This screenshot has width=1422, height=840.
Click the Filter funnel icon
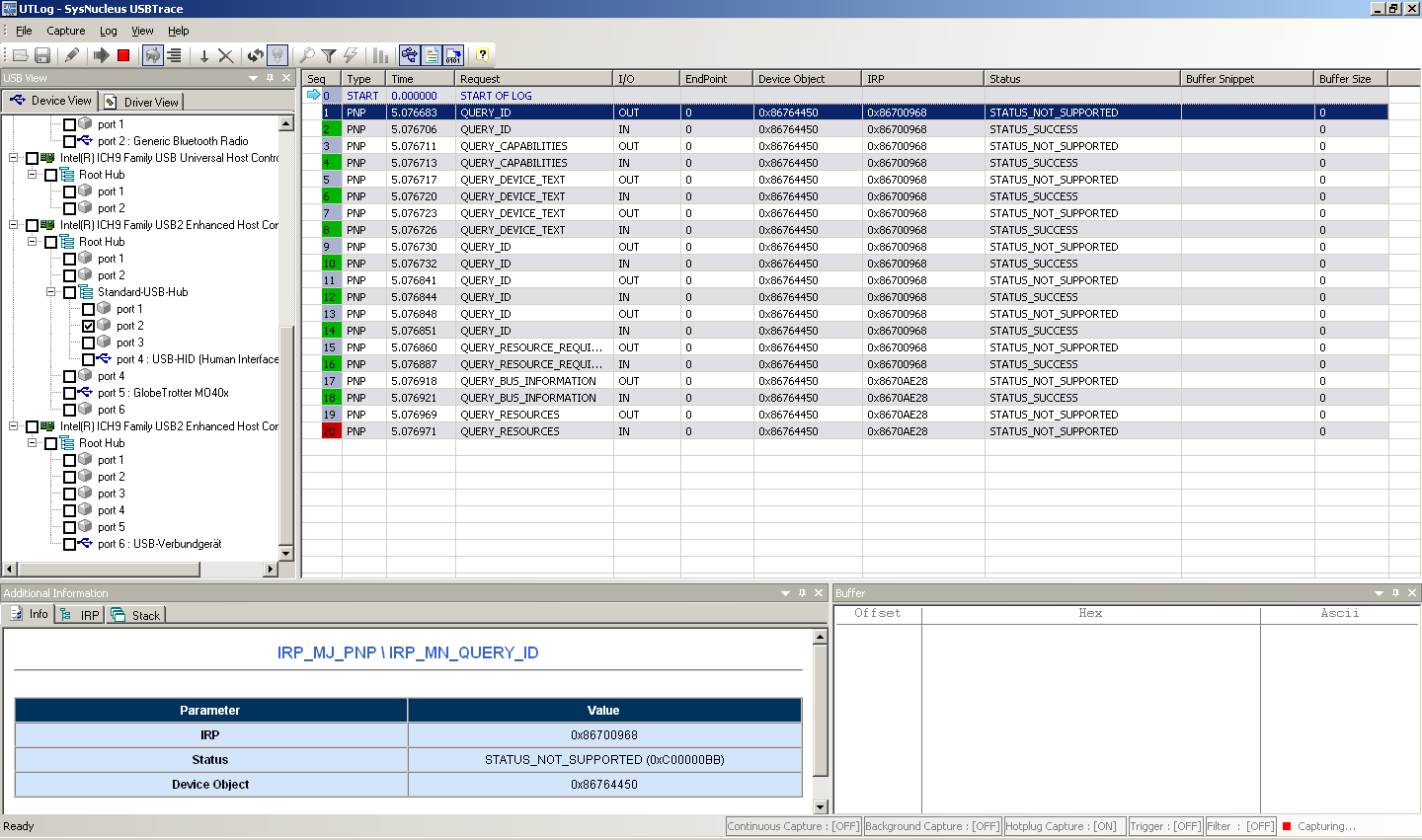329,55
